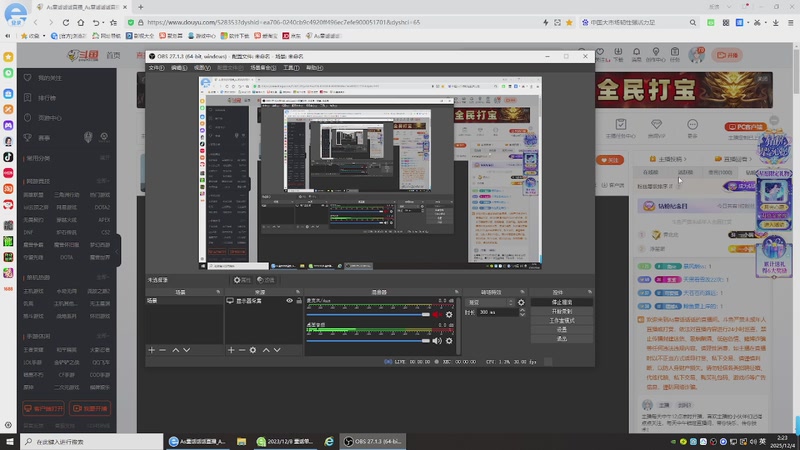Move scene up in Scenes panel
This screenshot has width=800, height=450.
point(176,350)
